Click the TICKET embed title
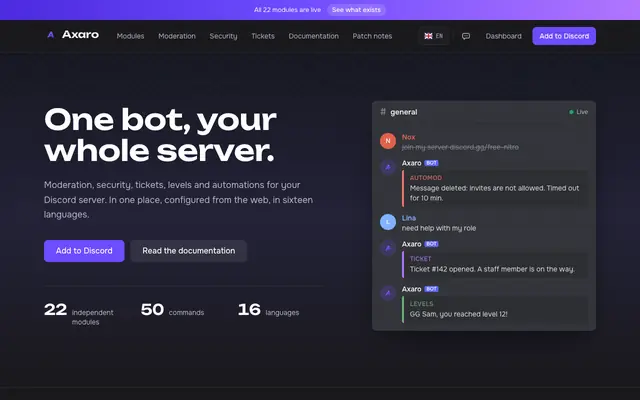The image size is (640, 400). point(420,259)
